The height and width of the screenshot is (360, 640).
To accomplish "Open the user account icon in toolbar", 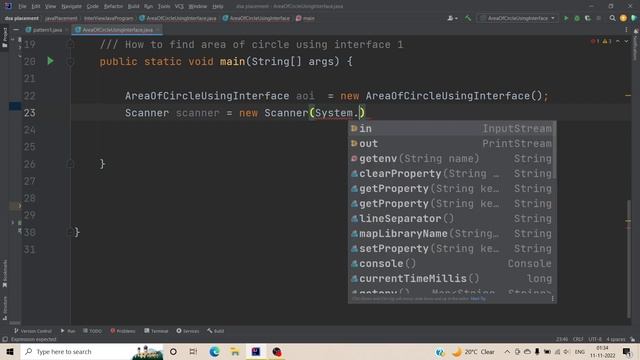I will [450, 18].
